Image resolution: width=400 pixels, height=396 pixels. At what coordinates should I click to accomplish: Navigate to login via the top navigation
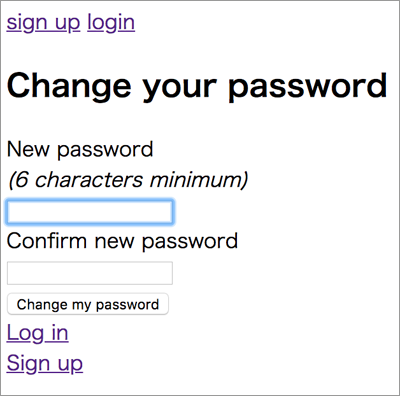click(111, 23)
